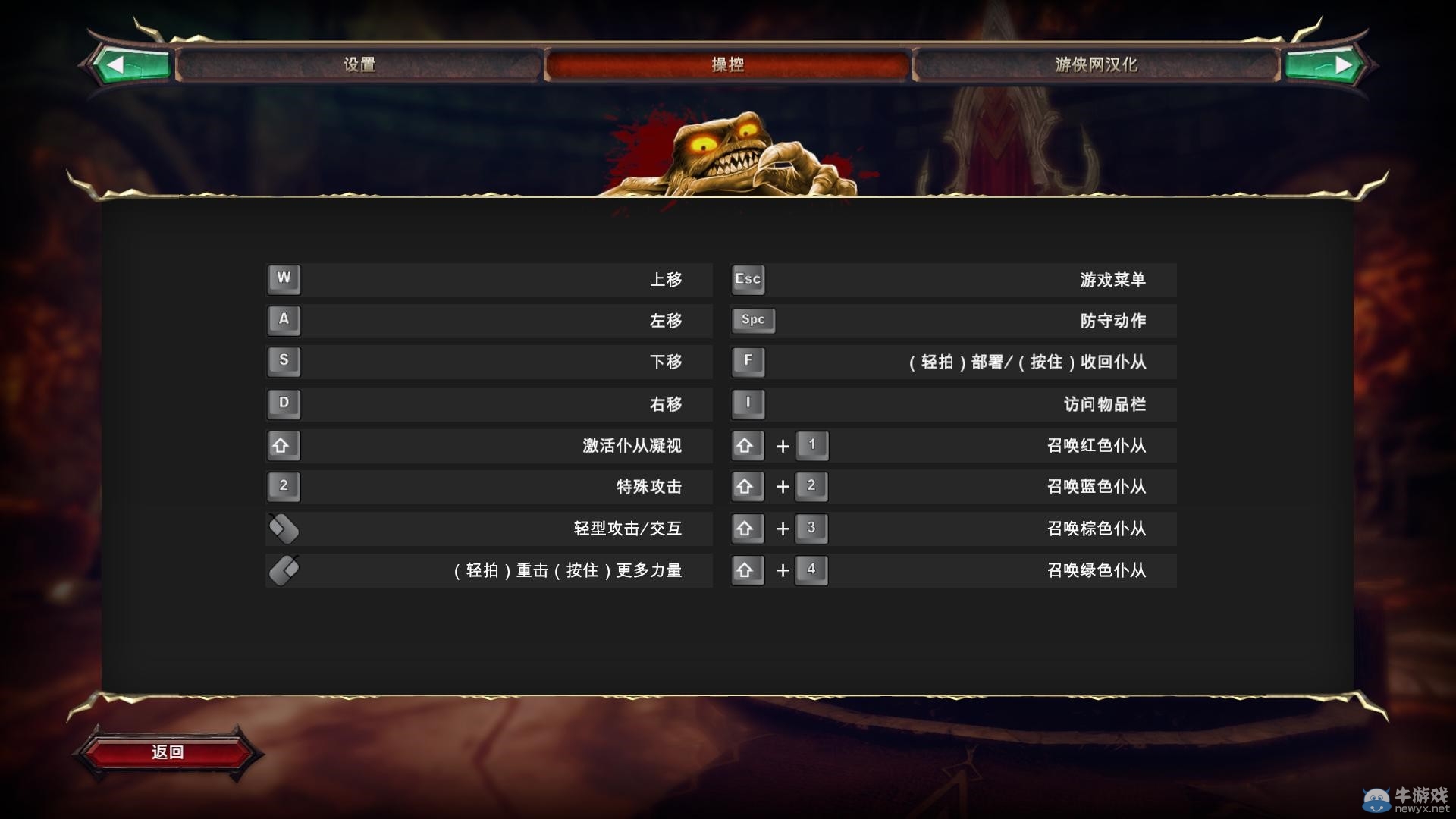Select the 特殊攻击 binding row
This screenshot has height=819, width=1456.
coord(489,487)
